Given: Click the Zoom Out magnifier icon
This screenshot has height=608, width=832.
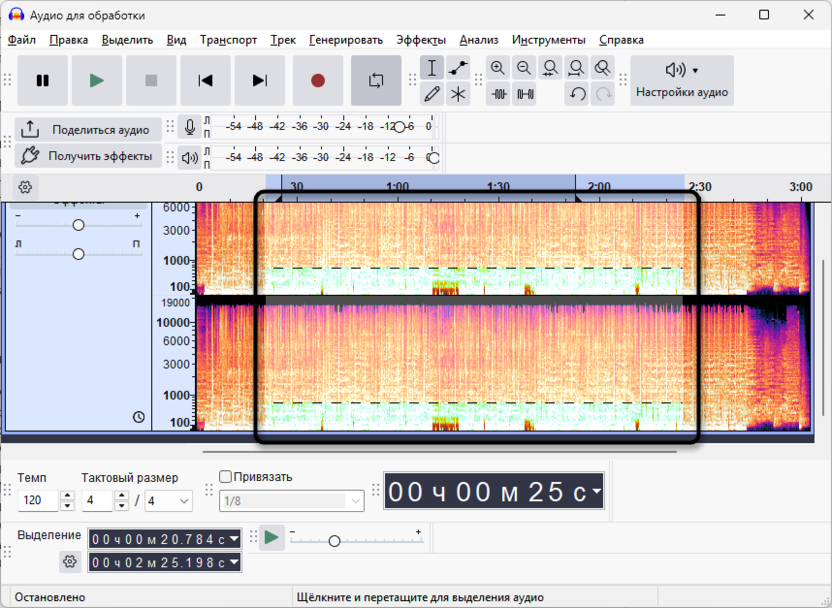Looking at the screenshot, I should pyautogui.click(x=524, y=67).
